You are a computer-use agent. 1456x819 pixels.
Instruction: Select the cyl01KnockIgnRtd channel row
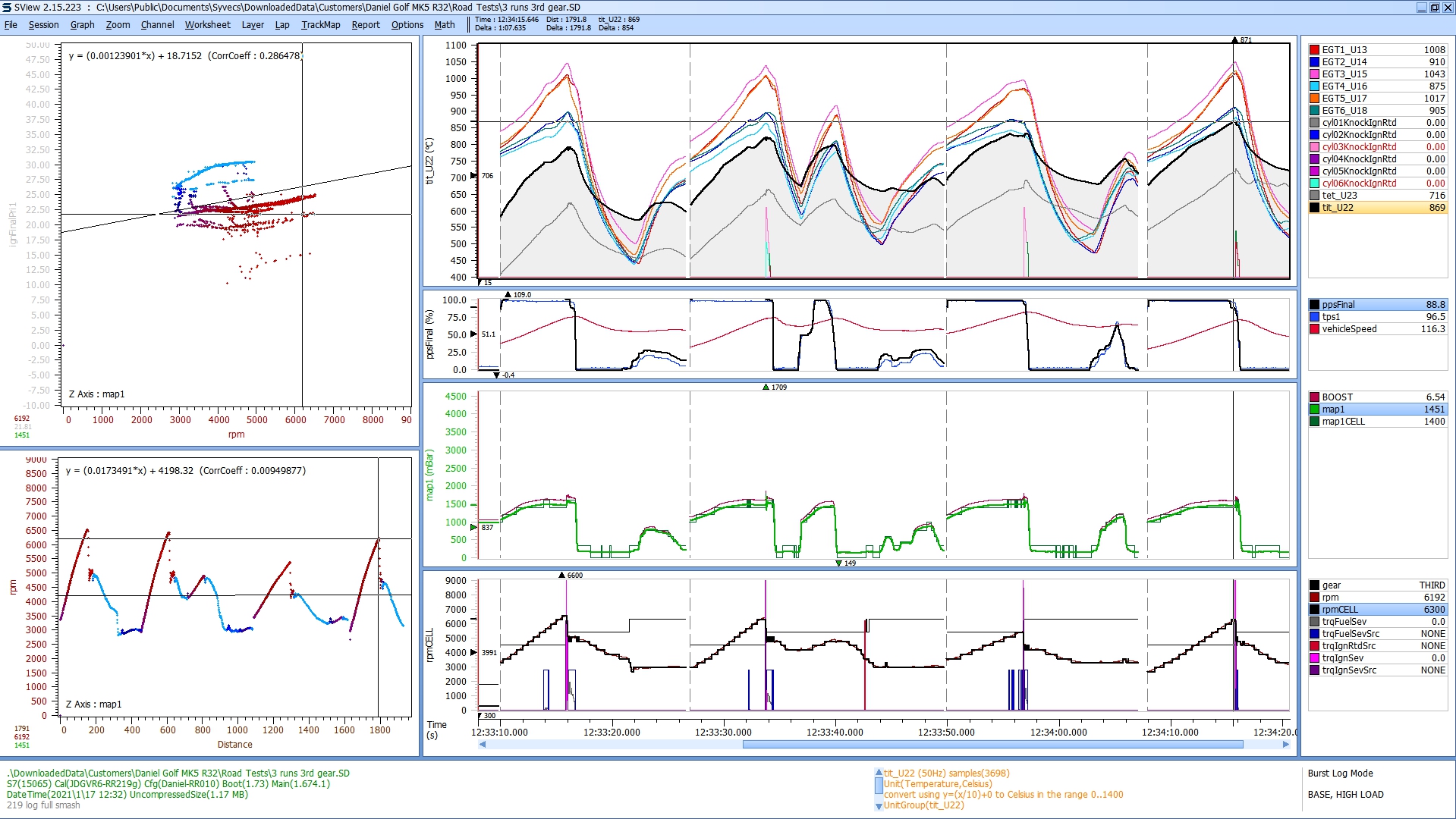tap(1378, 123)
